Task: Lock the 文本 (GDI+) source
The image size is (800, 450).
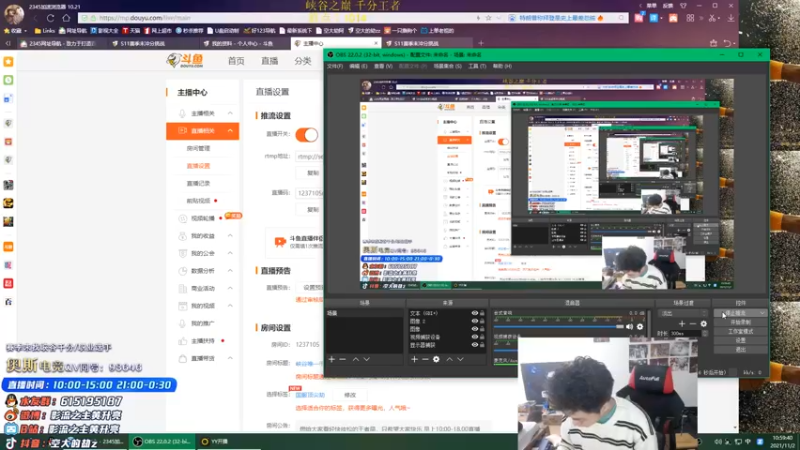Action: pyautogui.click(x=482, y=313)
